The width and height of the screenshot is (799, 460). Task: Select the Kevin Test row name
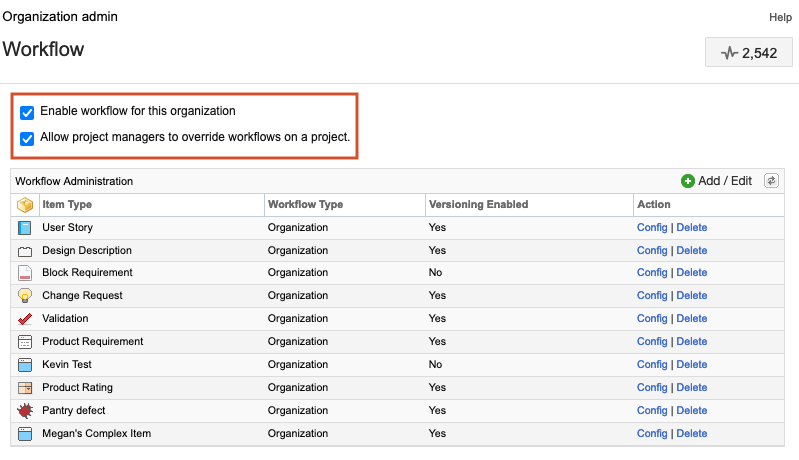(x=67, y=364)
